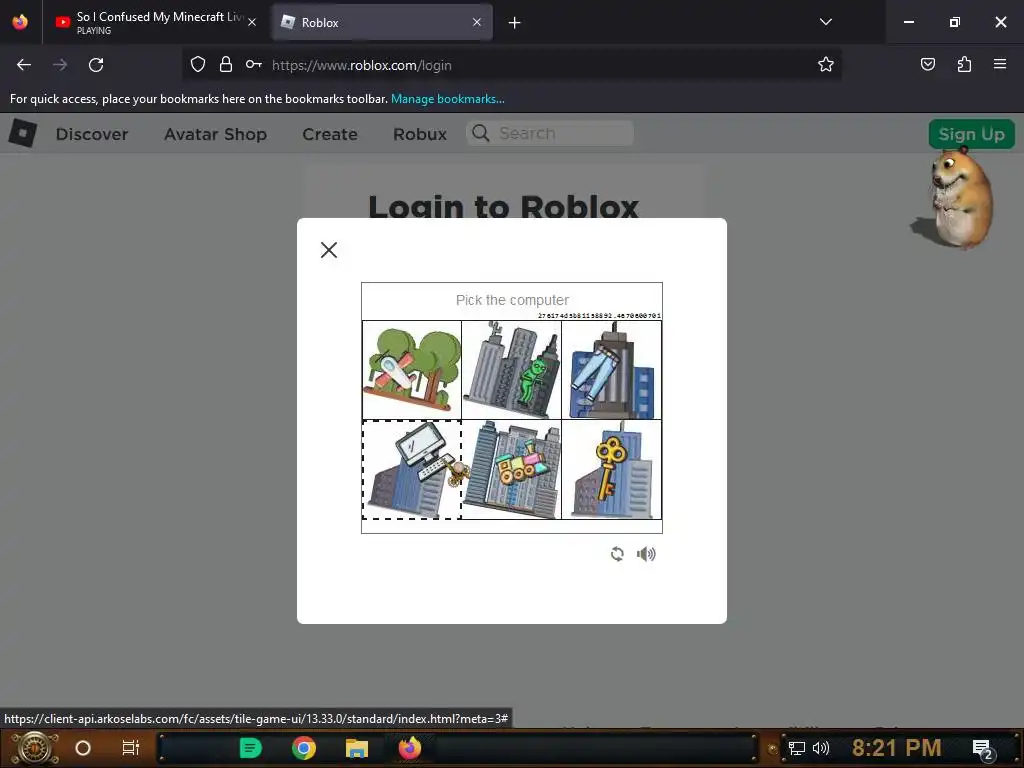1024x768 pixels.
Task: Open a new browser tab
Action: pyautogui.click(x=515, y=23)
